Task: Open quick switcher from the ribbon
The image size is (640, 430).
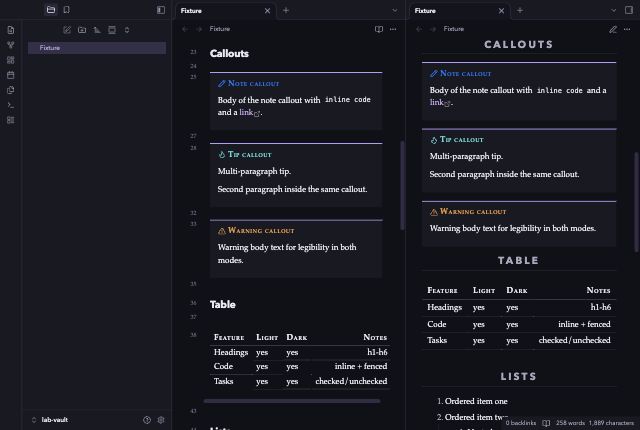Action: tap(11, 30)
